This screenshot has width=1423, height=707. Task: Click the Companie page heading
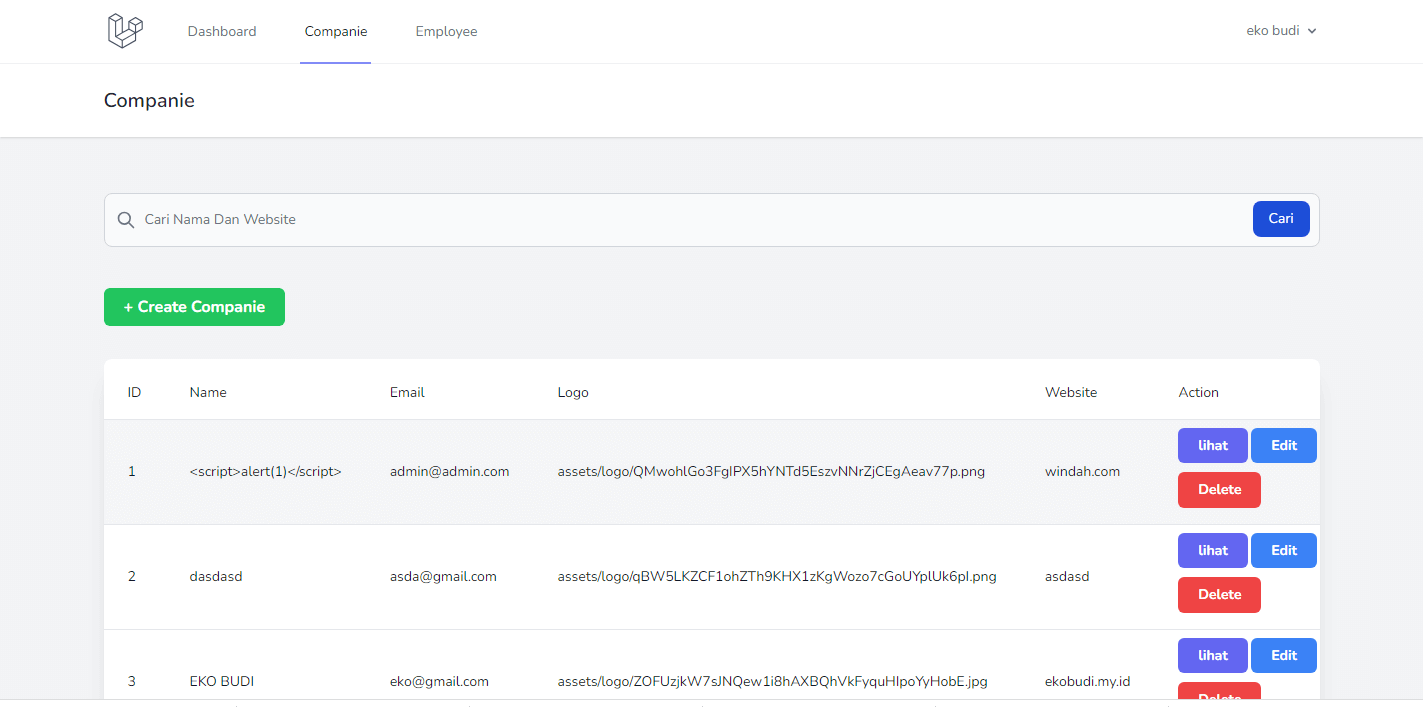tap(149, 101)
